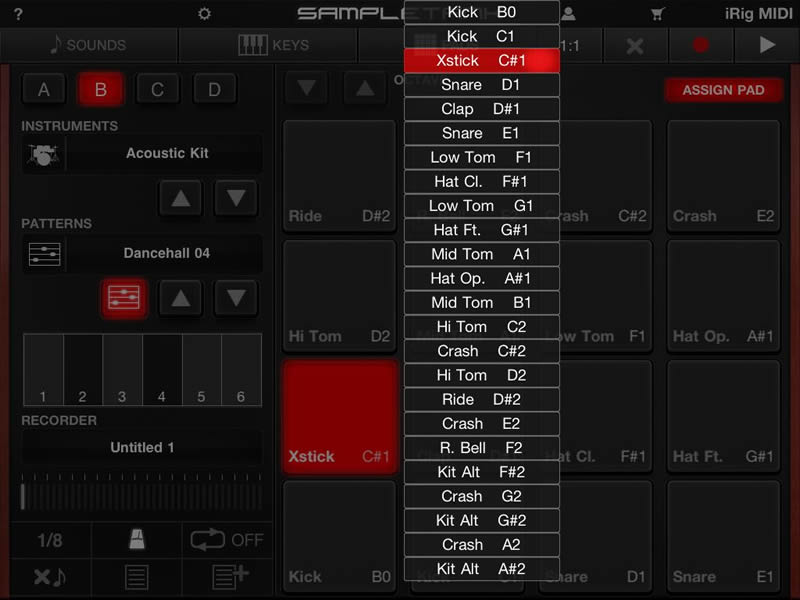Open the Acoustic Kit instrument selector

(166, 154)
